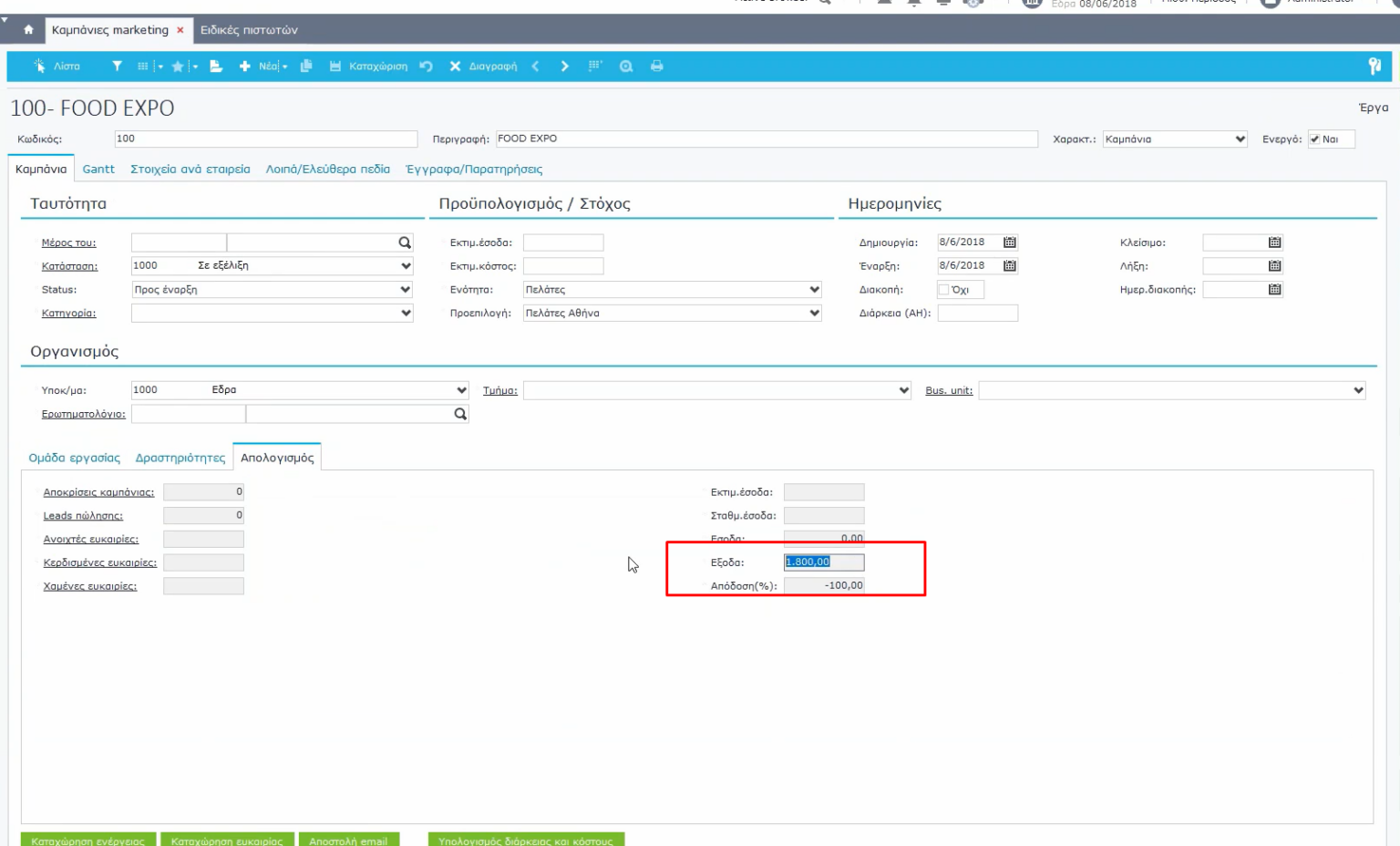
Task: Click the home icon tab
Action: (28, 30)
